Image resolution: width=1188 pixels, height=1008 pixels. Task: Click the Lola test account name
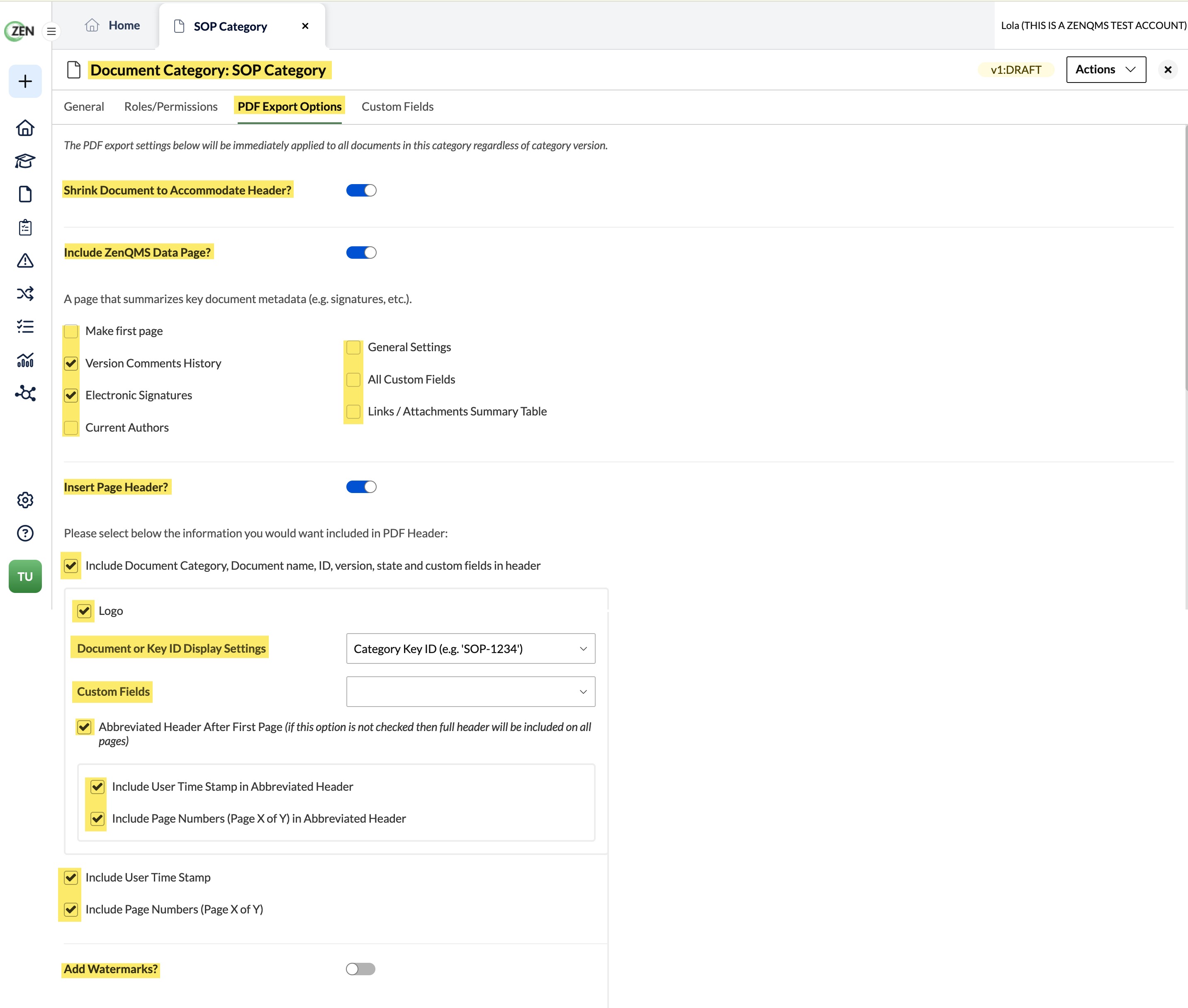[1093, 25]
